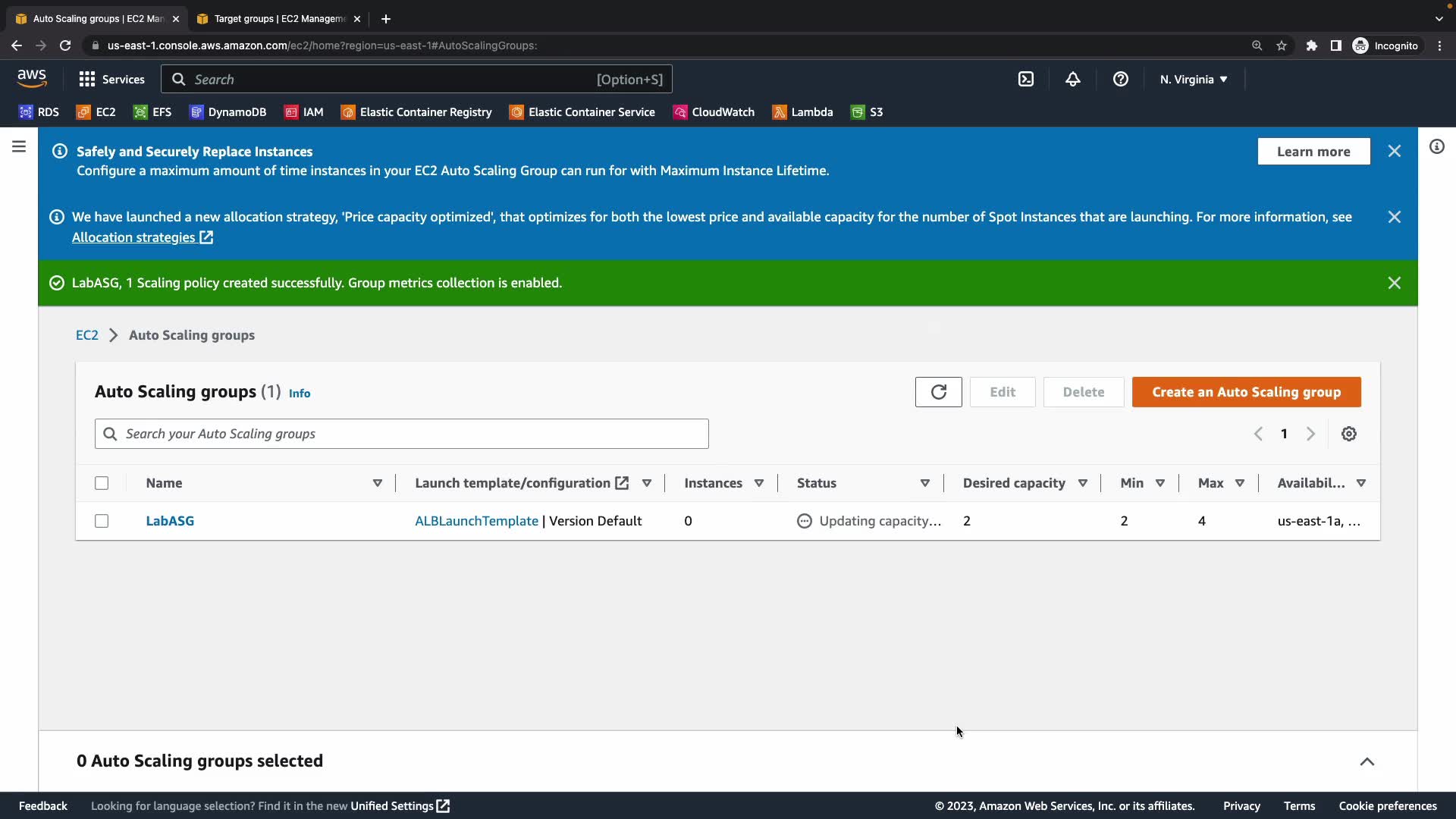Sort by the Name column arrow
The height and width of the screenshot is (819, 1456).
[x=377, y=483]
